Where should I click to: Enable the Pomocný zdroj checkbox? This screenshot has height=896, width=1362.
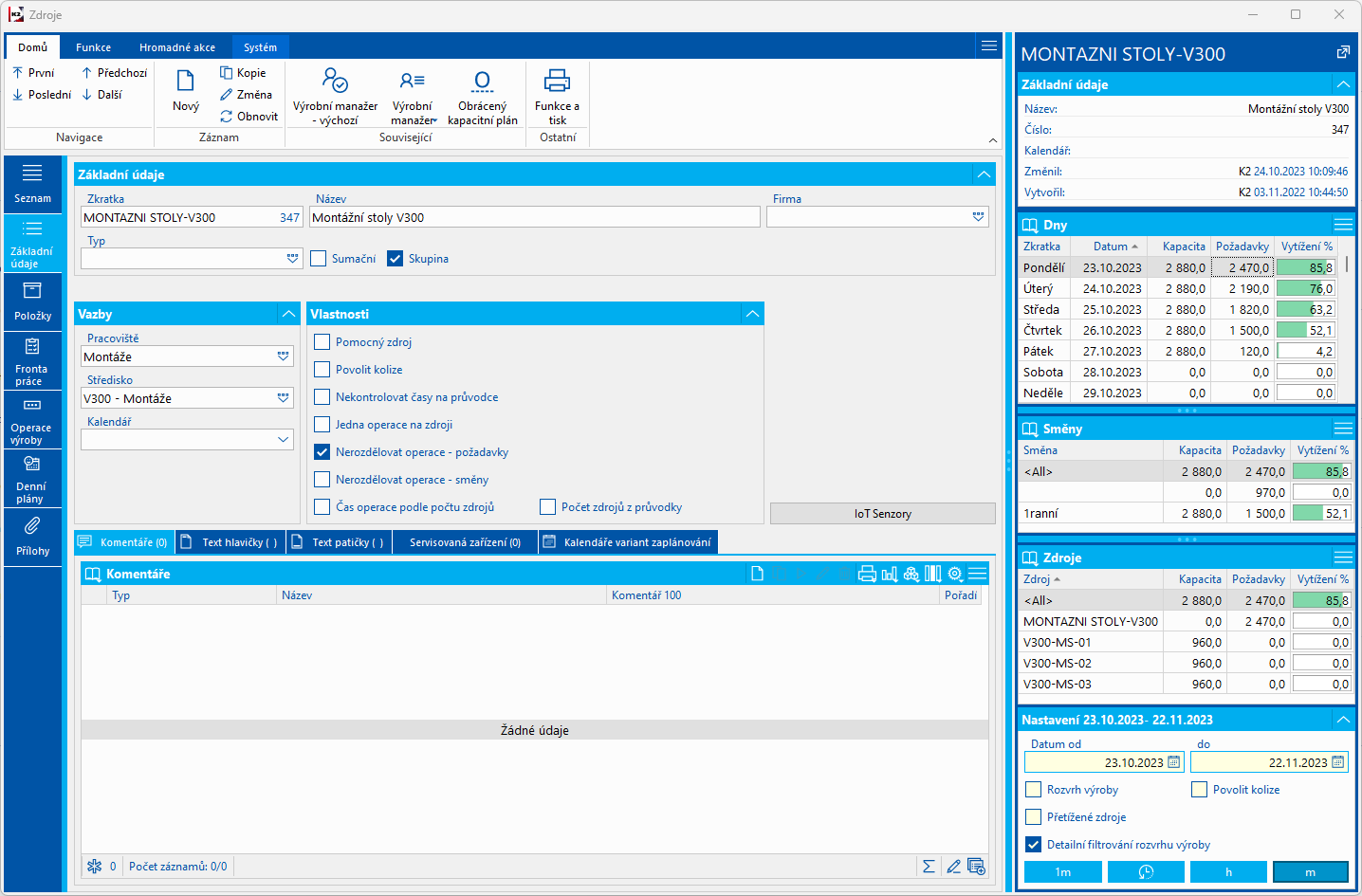(322, 342)
